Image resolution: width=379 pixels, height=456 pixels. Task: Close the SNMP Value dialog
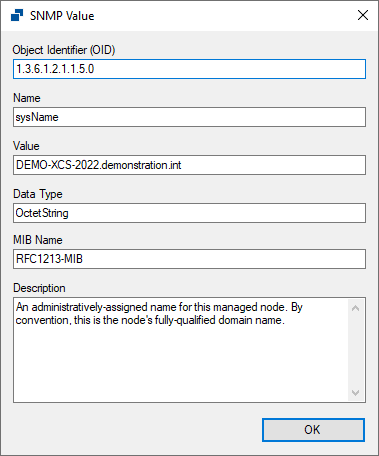[363, 15]
